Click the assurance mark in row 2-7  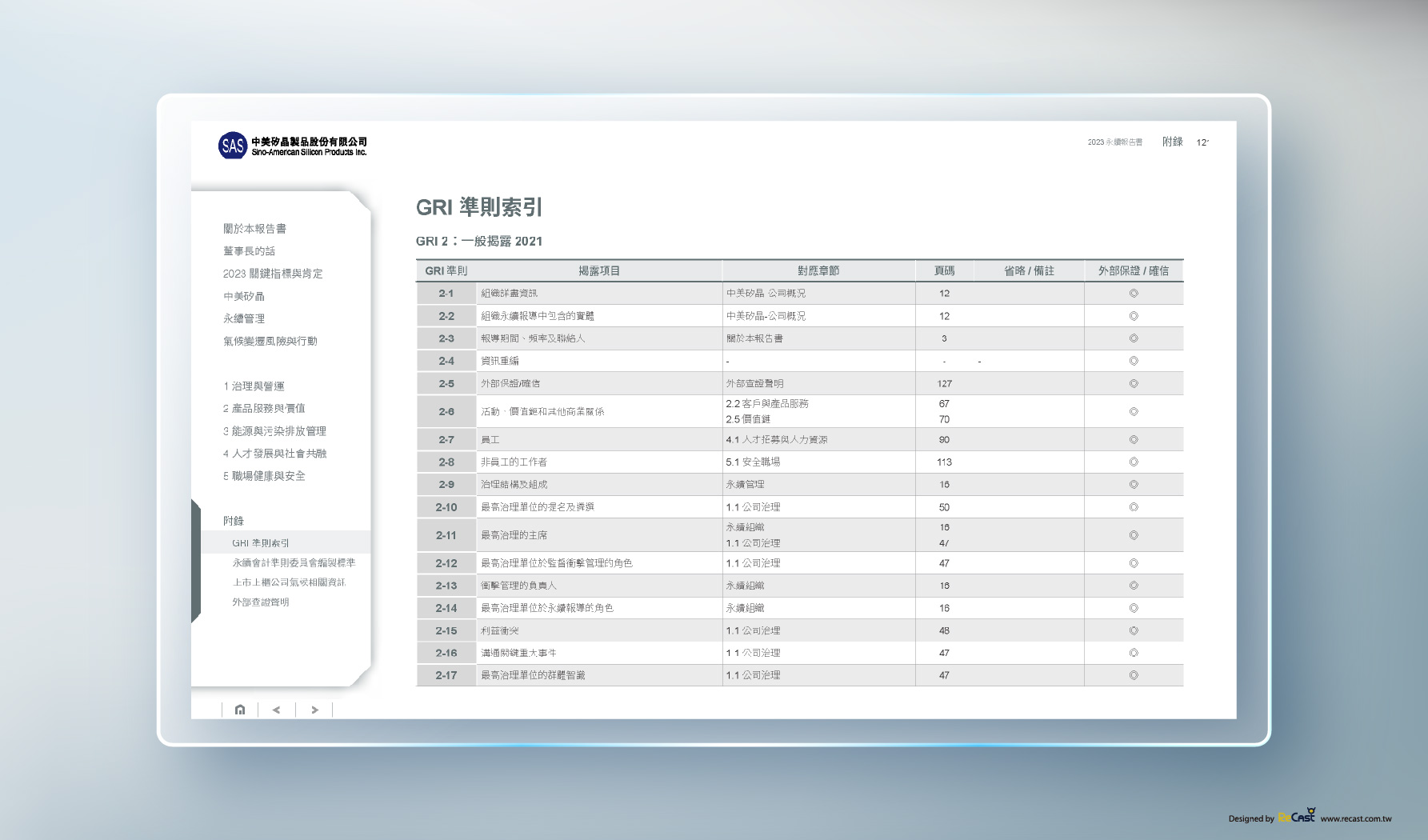click(x=1134, y=440)
